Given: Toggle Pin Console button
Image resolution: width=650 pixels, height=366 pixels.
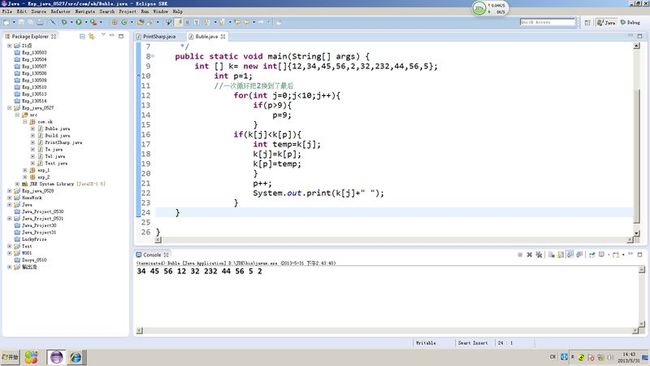Looking at the screenshot, I should click(x=592, y=255).
